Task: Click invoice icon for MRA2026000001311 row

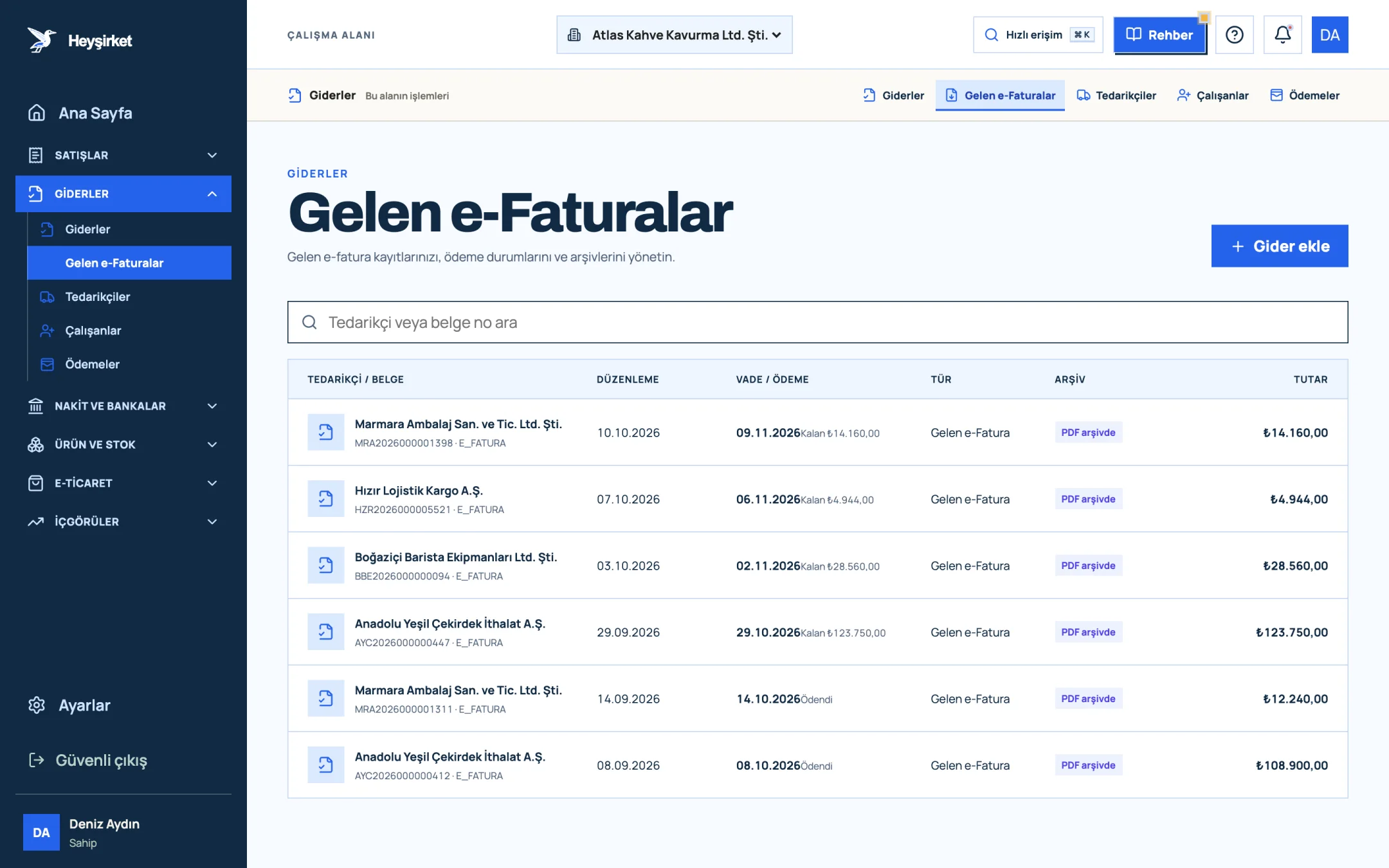Action: 325,698
